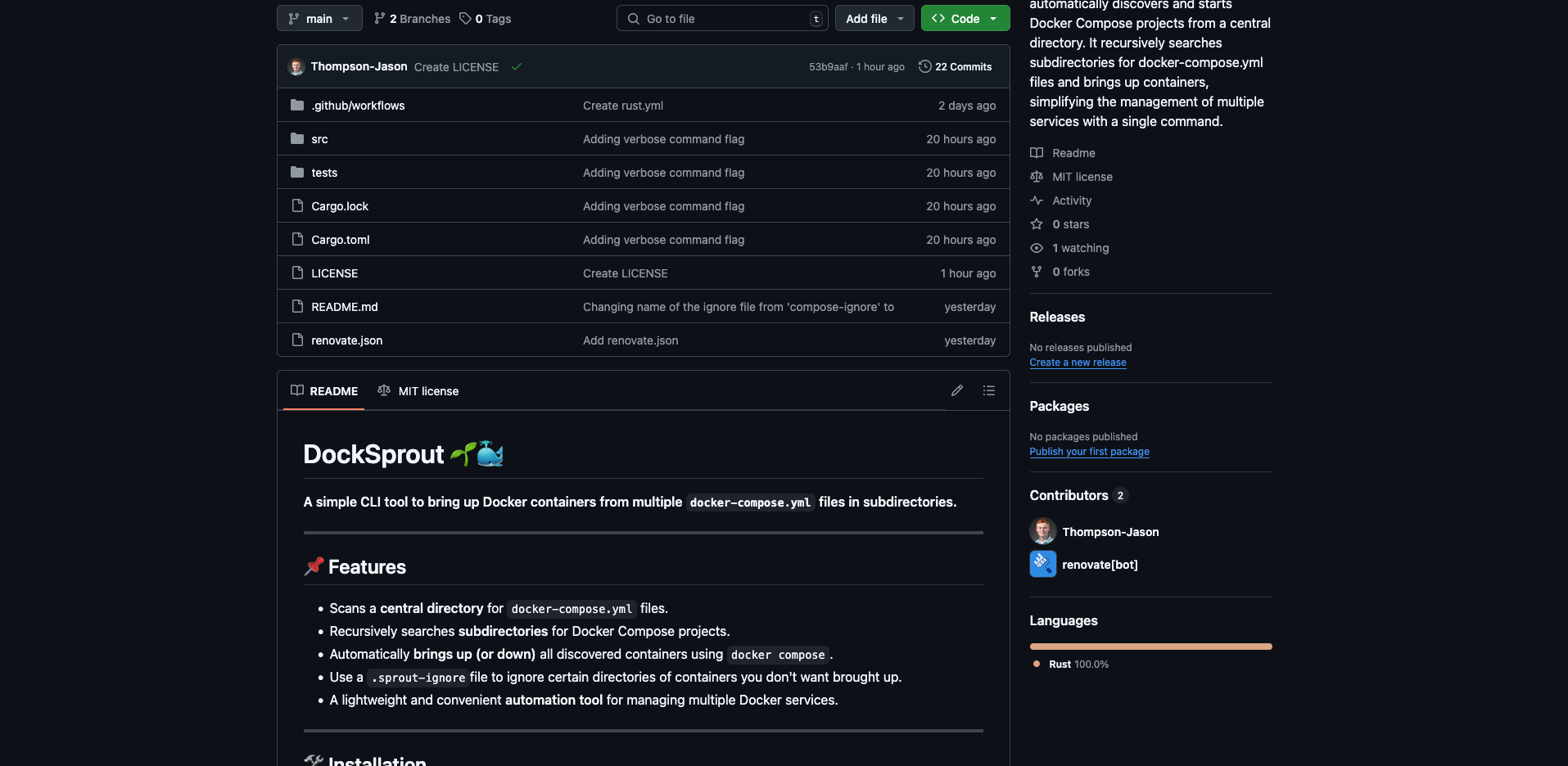Click the Cargo.toml file icon

pos(297,239)
